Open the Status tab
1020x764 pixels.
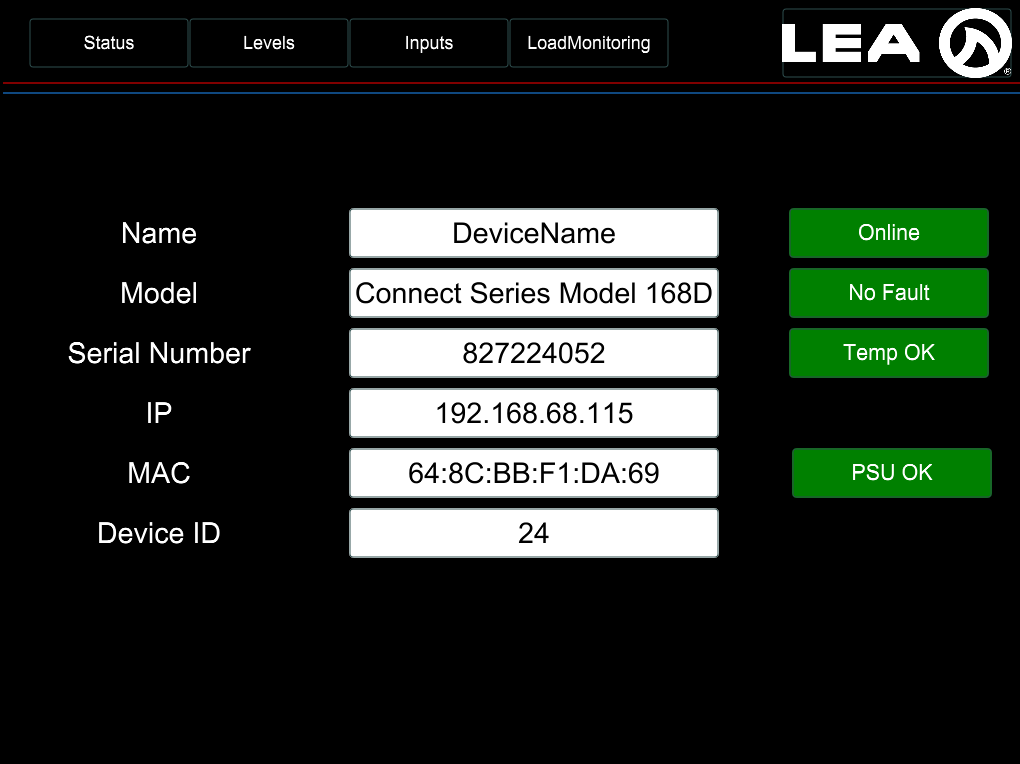coord(109,43)
